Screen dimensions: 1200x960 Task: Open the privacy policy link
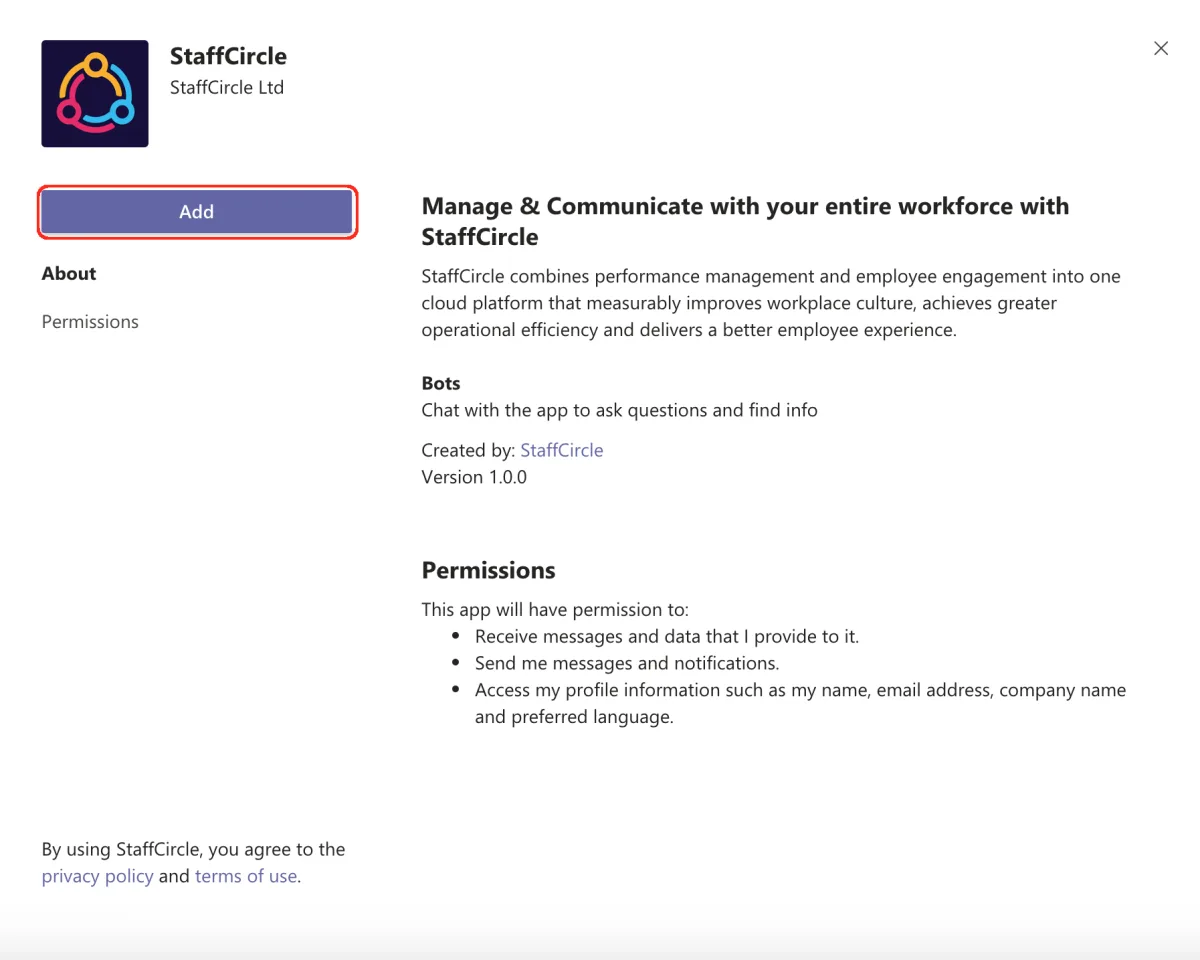[97, 876]
